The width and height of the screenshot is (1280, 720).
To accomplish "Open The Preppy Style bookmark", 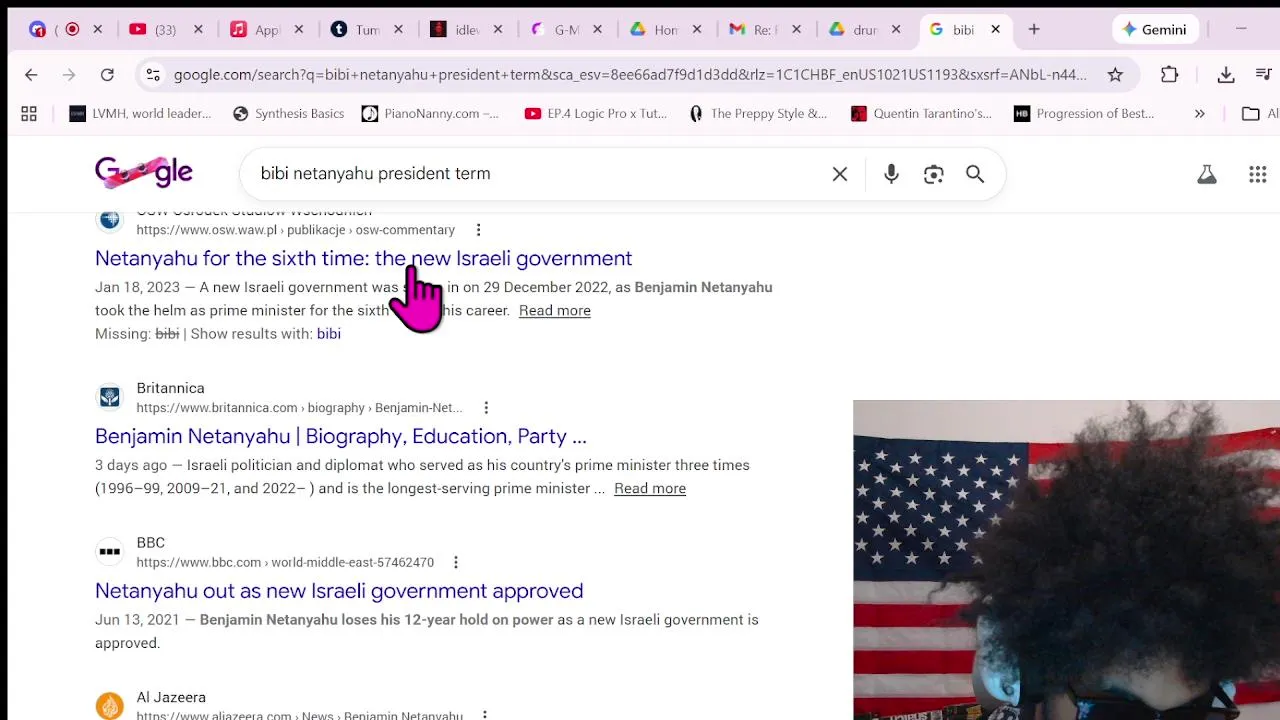I will tap(758, 114).
